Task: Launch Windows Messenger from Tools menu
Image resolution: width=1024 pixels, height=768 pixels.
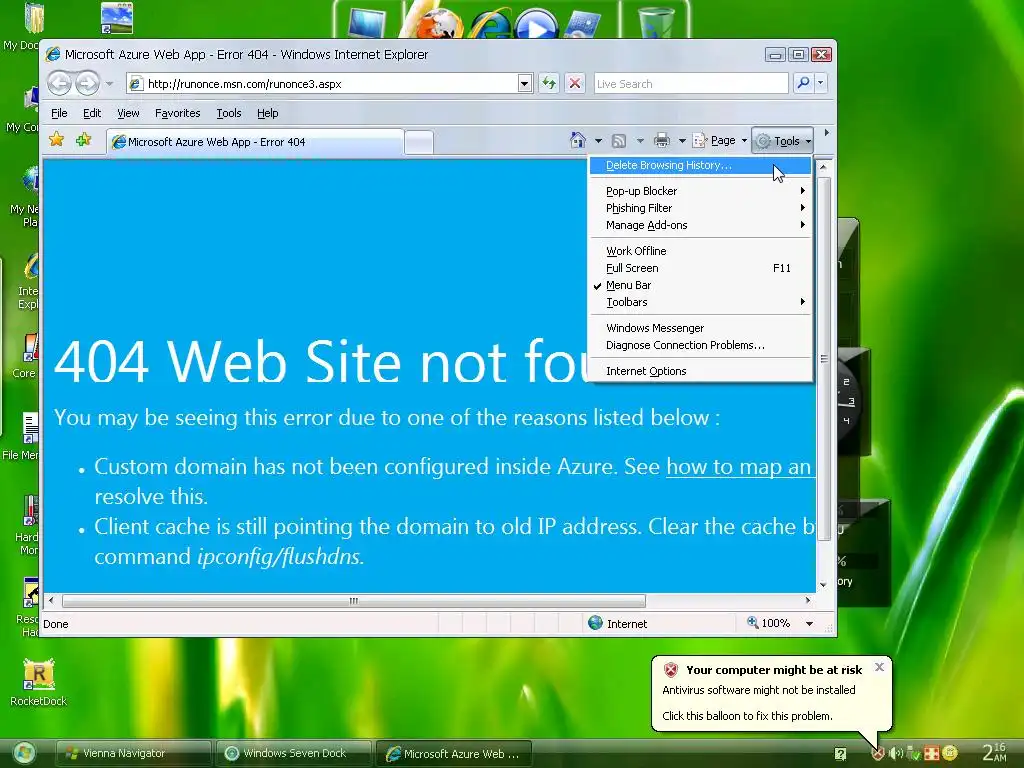Action: pyautogui.click(x=700, y=328)
